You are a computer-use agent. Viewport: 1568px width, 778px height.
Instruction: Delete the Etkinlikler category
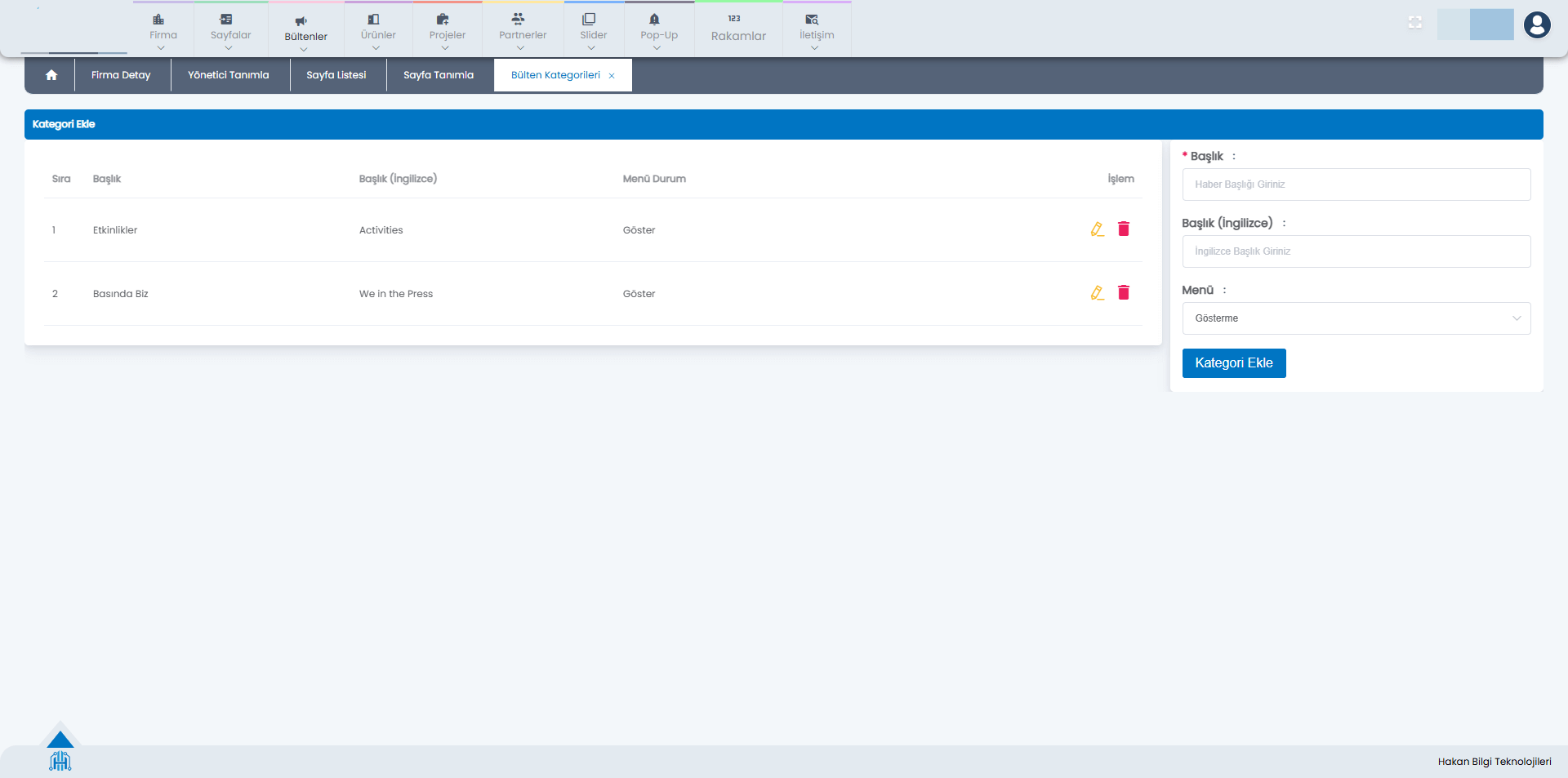1124,229
